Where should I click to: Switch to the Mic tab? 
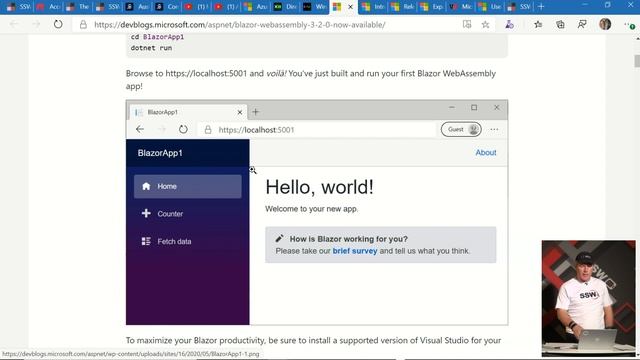click(461, 7)
